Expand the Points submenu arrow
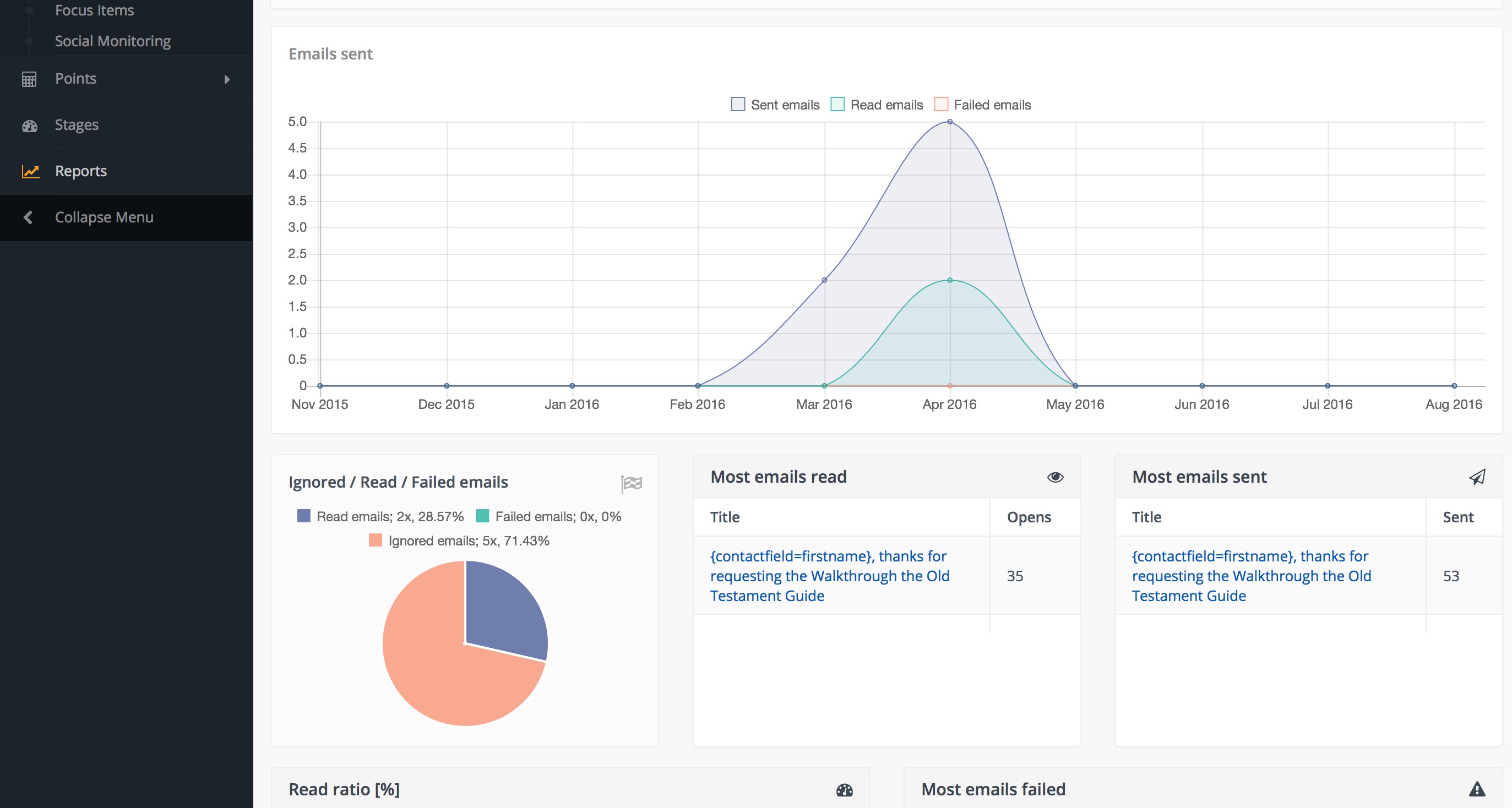The width and height of the screenshot is (1512, 808). pyautogui.click(x=227, y=79)
